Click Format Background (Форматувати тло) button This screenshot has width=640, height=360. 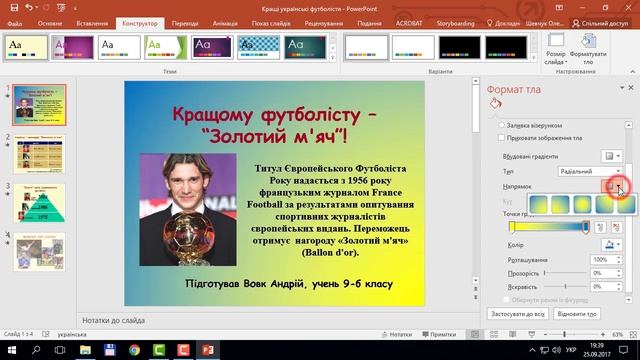coord(588,49)
